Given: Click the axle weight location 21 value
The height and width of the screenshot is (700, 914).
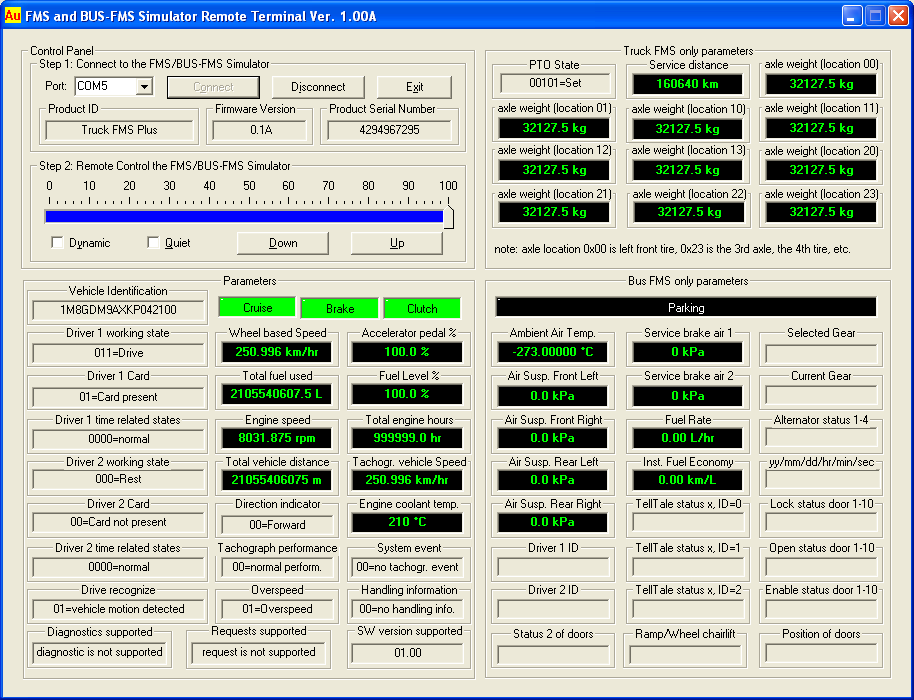Looking at the screenshot, I should (554, 212).
